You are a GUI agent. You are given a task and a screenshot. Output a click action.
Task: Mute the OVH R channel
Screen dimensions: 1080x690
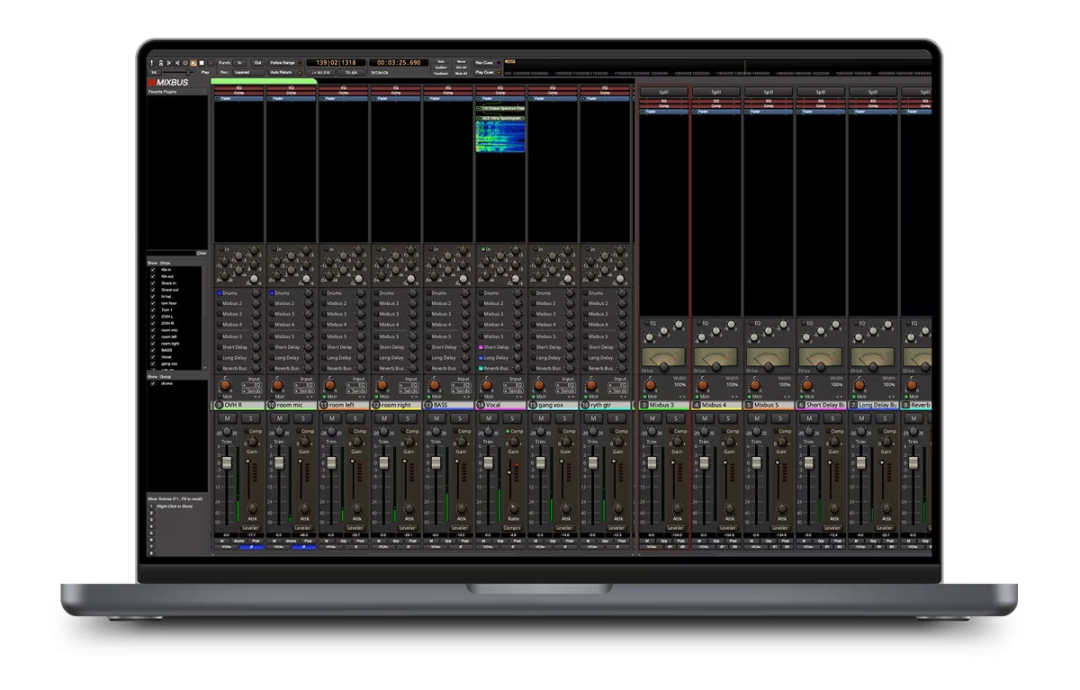click(227, 418)
